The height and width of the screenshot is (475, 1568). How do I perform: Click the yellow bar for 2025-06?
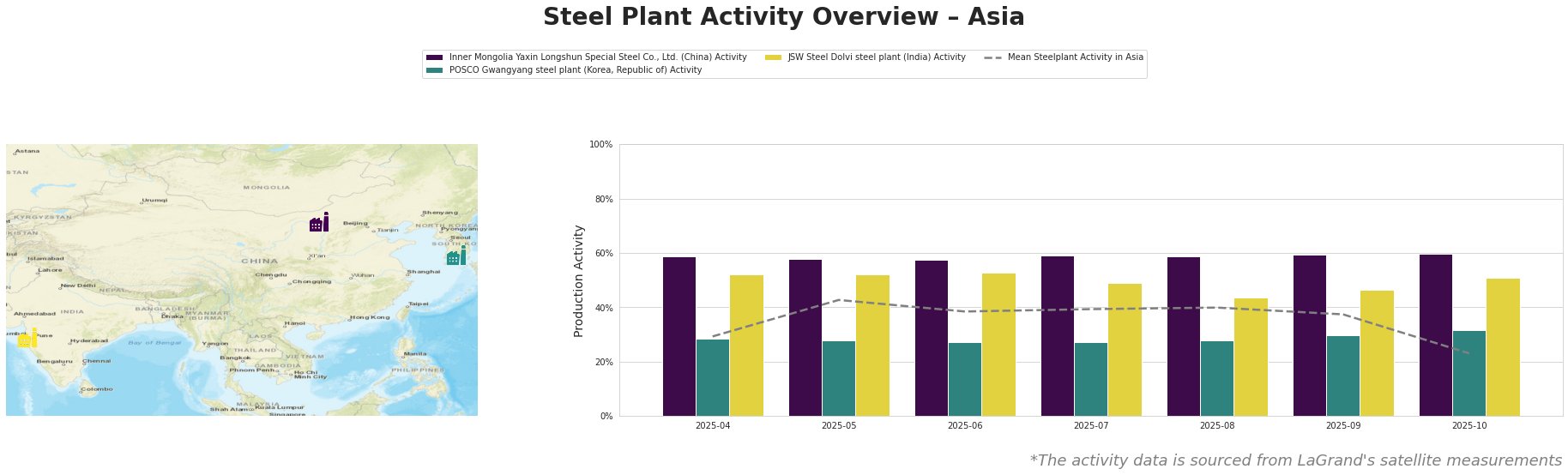(x=998, y=345)
